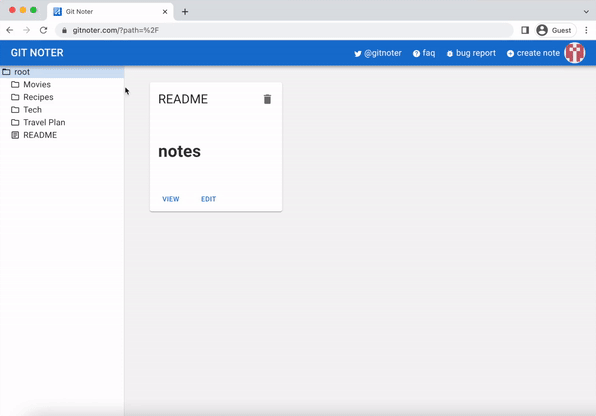Reload the page with browser refresh icon
Viewport: 596px width, 416px height.
click(x=43, y=30)
